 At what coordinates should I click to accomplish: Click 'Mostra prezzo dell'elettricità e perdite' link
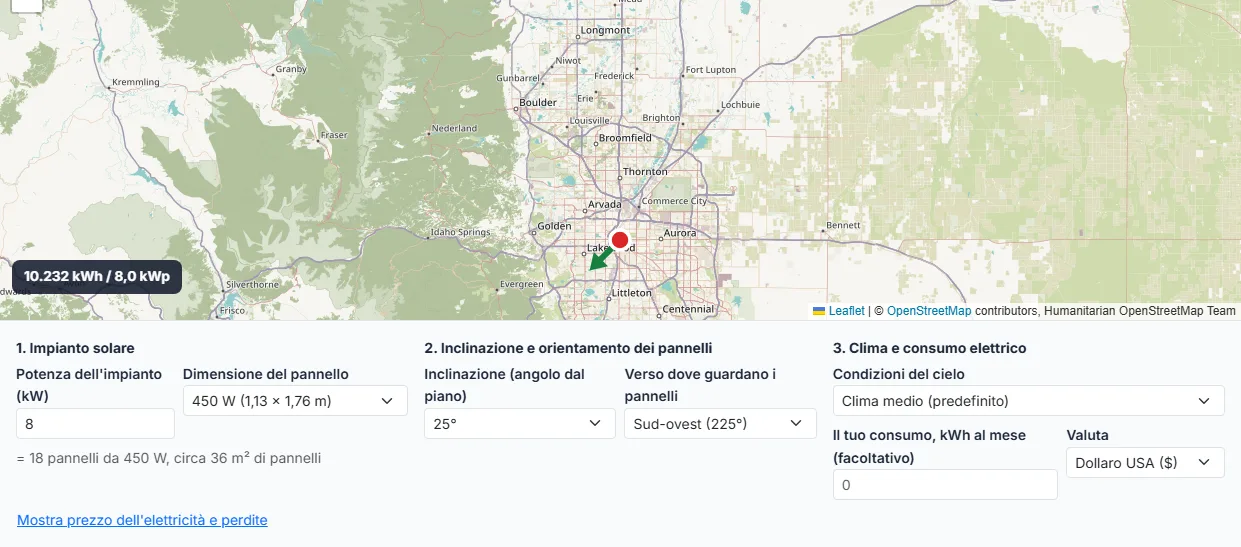142,521
